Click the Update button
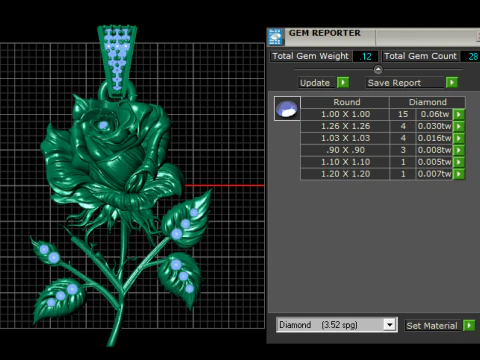The width and height of the screenshot is (480, 360). (x=316, y=83)
